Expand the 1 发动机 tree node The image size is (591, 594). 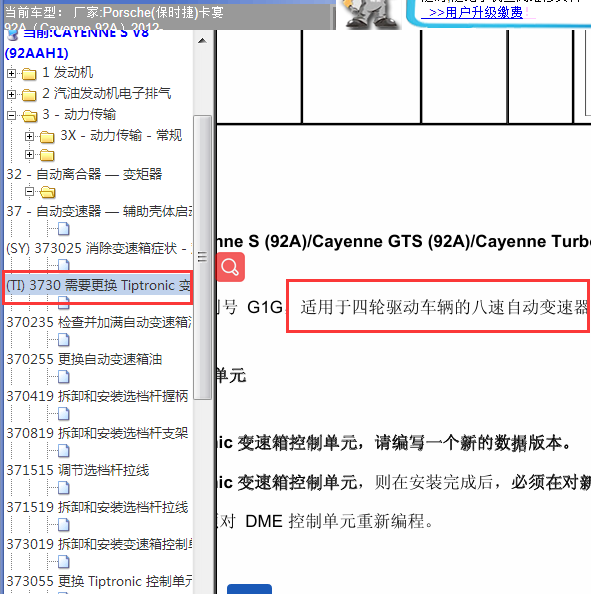coord(11,73)
